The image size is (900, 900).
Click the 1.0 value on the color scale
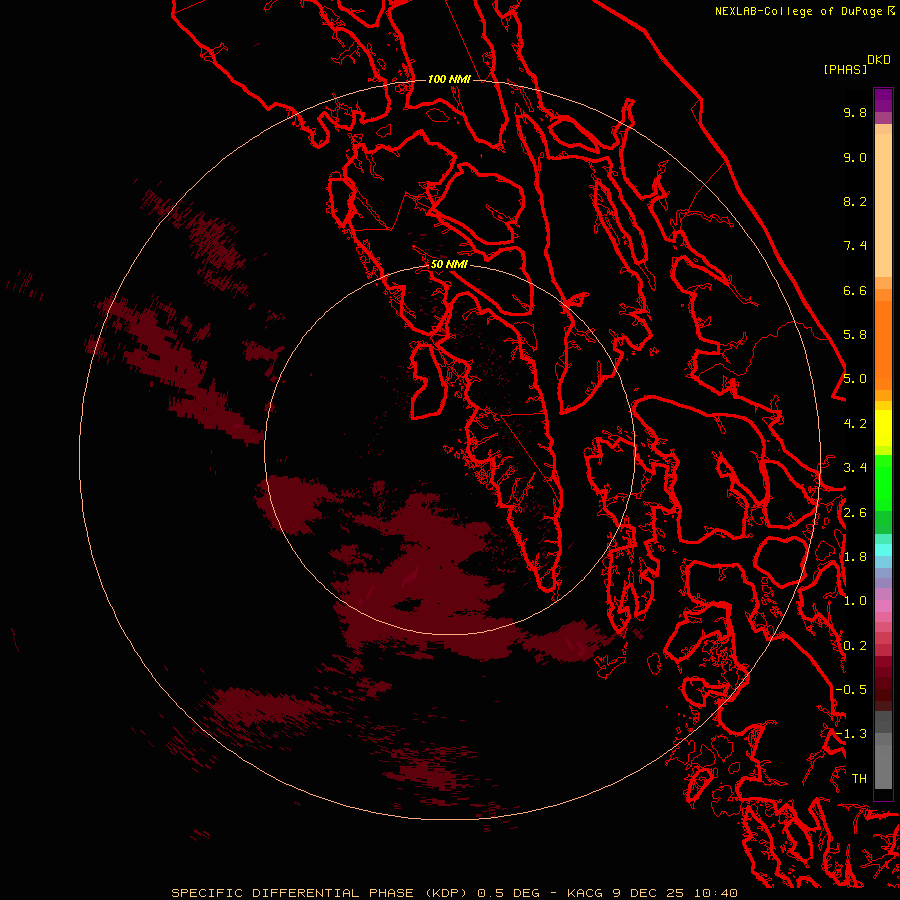[855, 601]
